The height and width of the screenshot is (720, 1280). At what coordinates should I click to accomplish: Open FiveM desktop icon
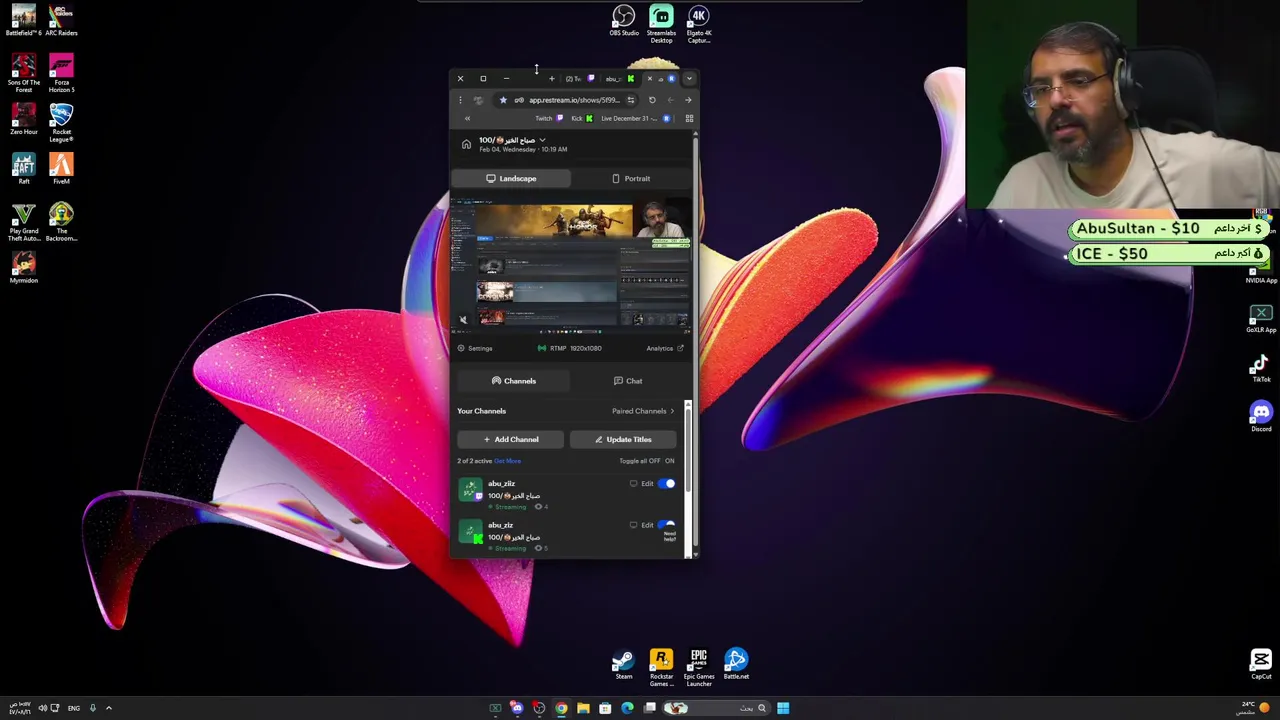61,169
